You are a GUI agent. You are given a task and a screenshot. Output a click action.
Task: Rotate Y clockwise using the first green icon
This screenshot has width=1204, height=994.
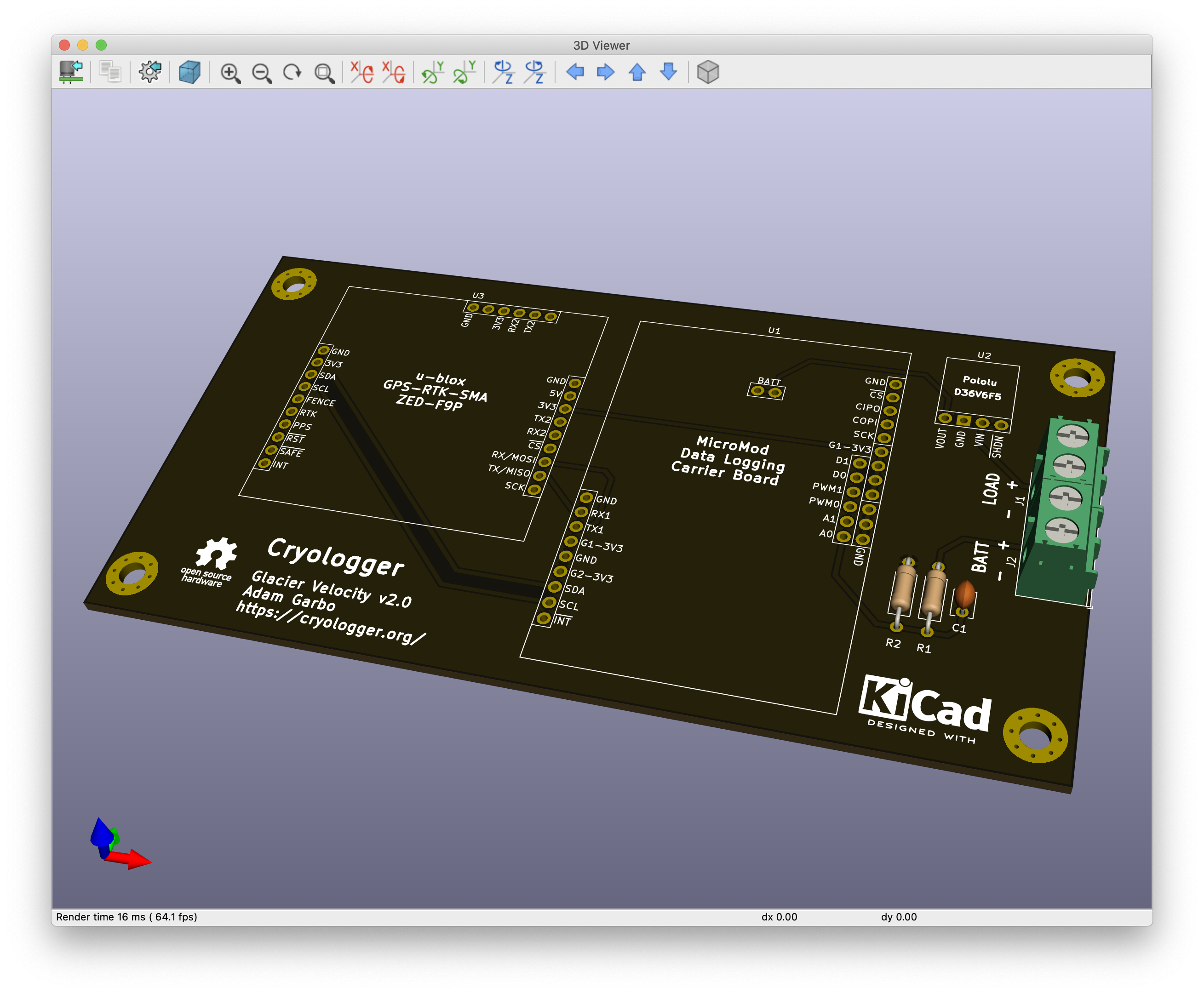(433, 72)
